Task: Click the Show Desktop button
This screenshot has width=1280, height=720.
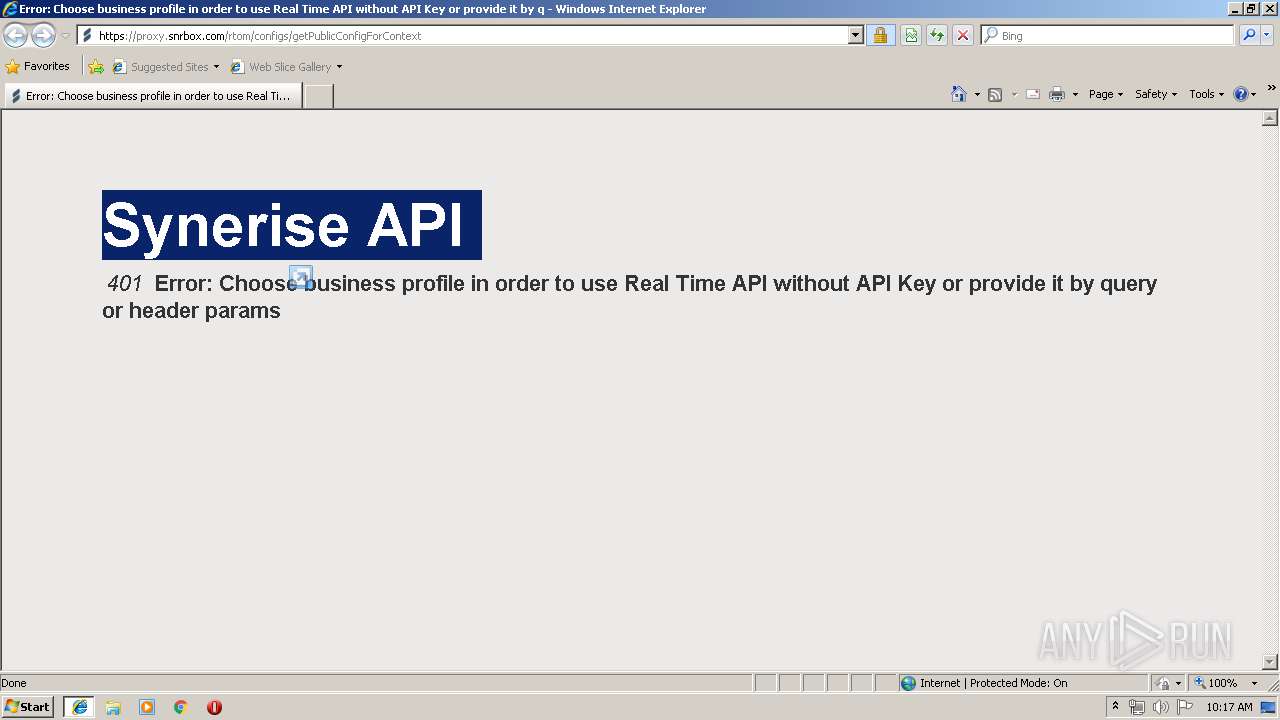Action: (1270, 707)
